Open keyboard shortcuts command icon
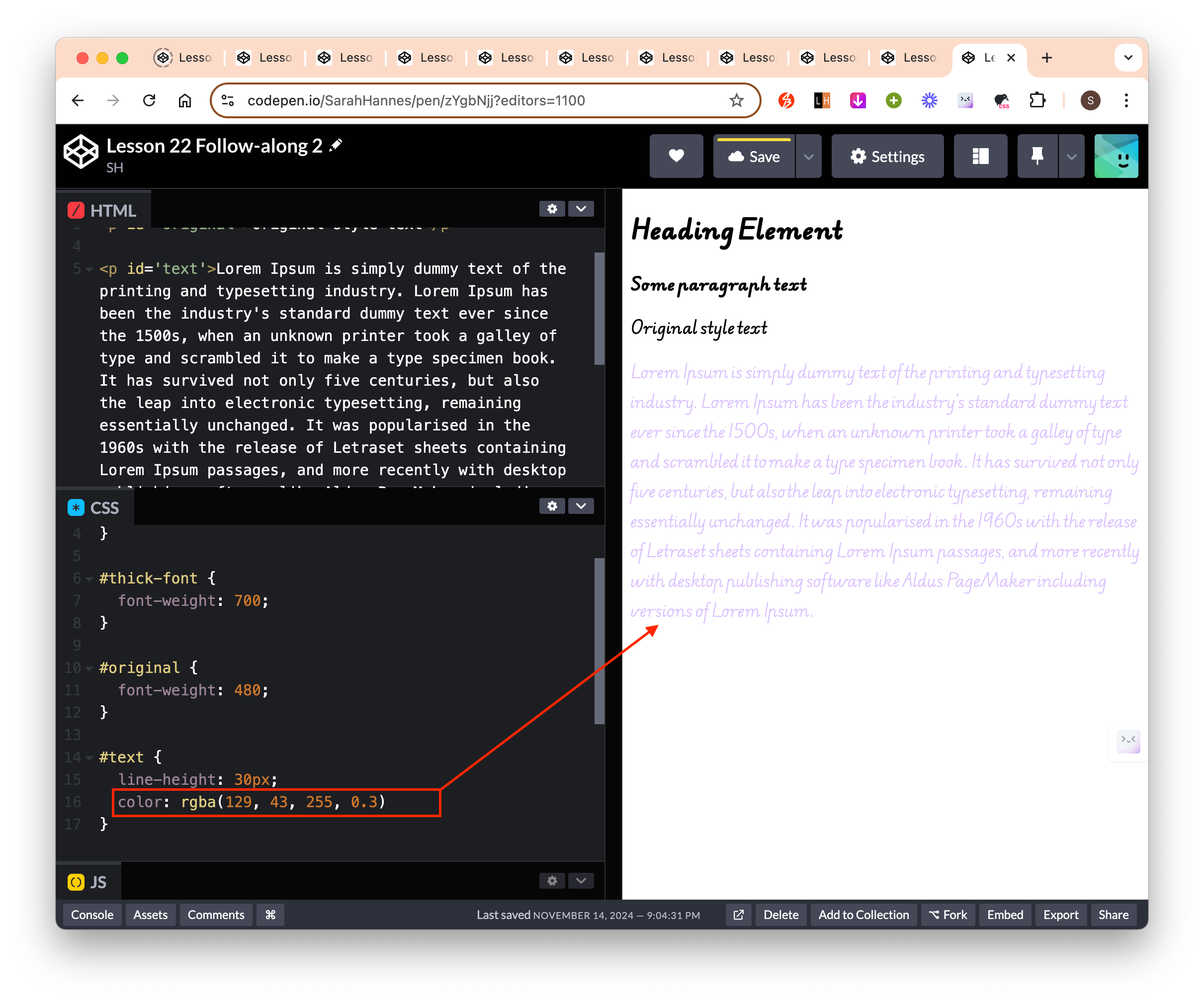 (270, 915)
